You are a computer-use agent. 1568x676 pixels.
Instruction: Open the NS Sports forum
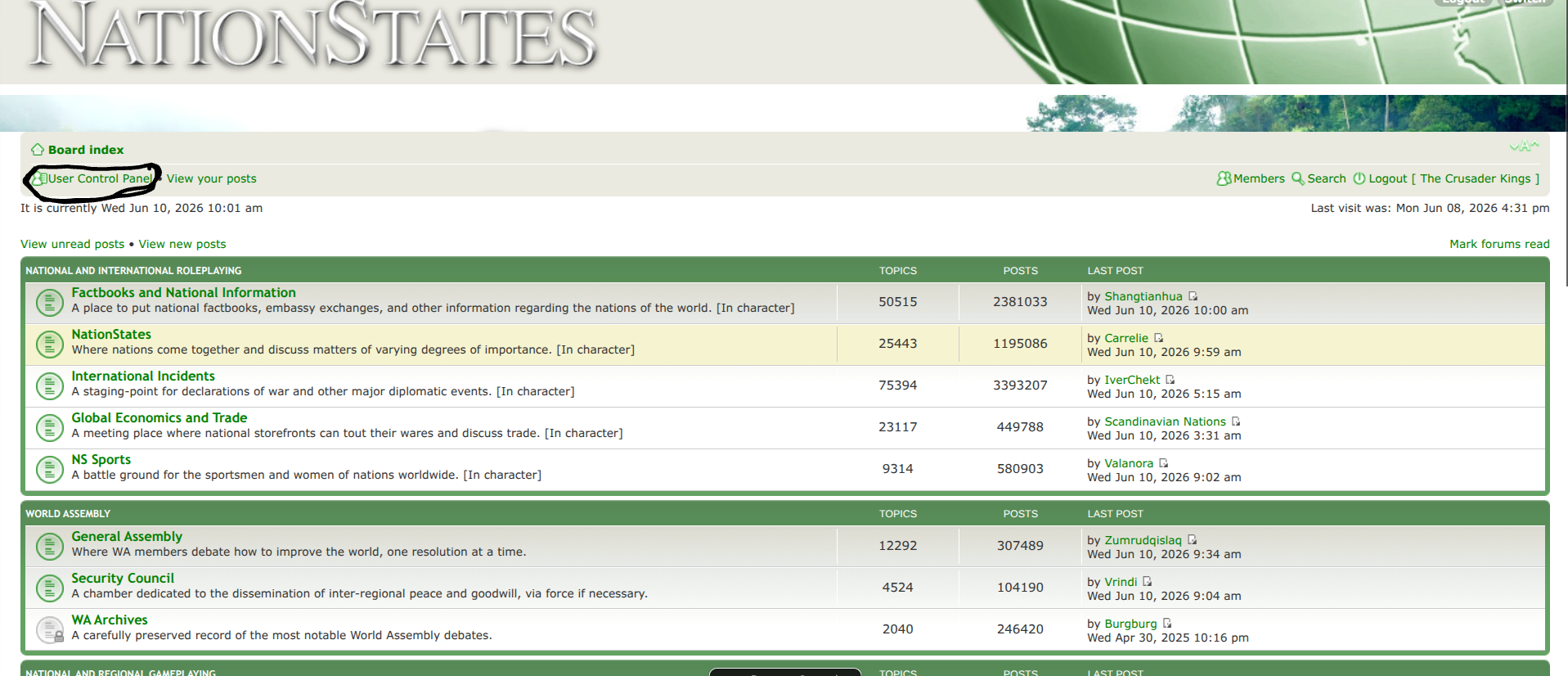click(x=101, y=460)
